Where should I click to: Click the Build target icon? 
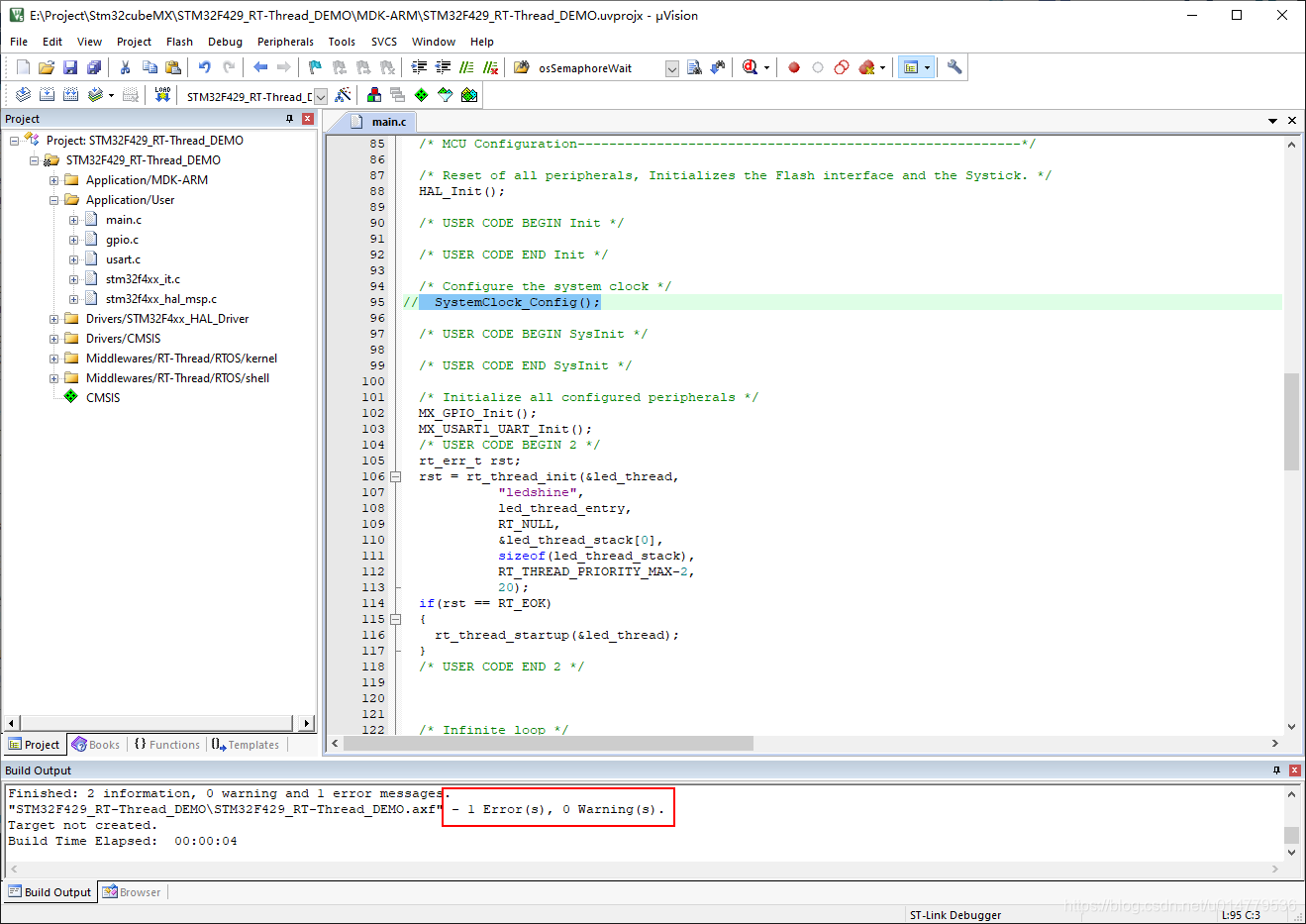[47, 95]
